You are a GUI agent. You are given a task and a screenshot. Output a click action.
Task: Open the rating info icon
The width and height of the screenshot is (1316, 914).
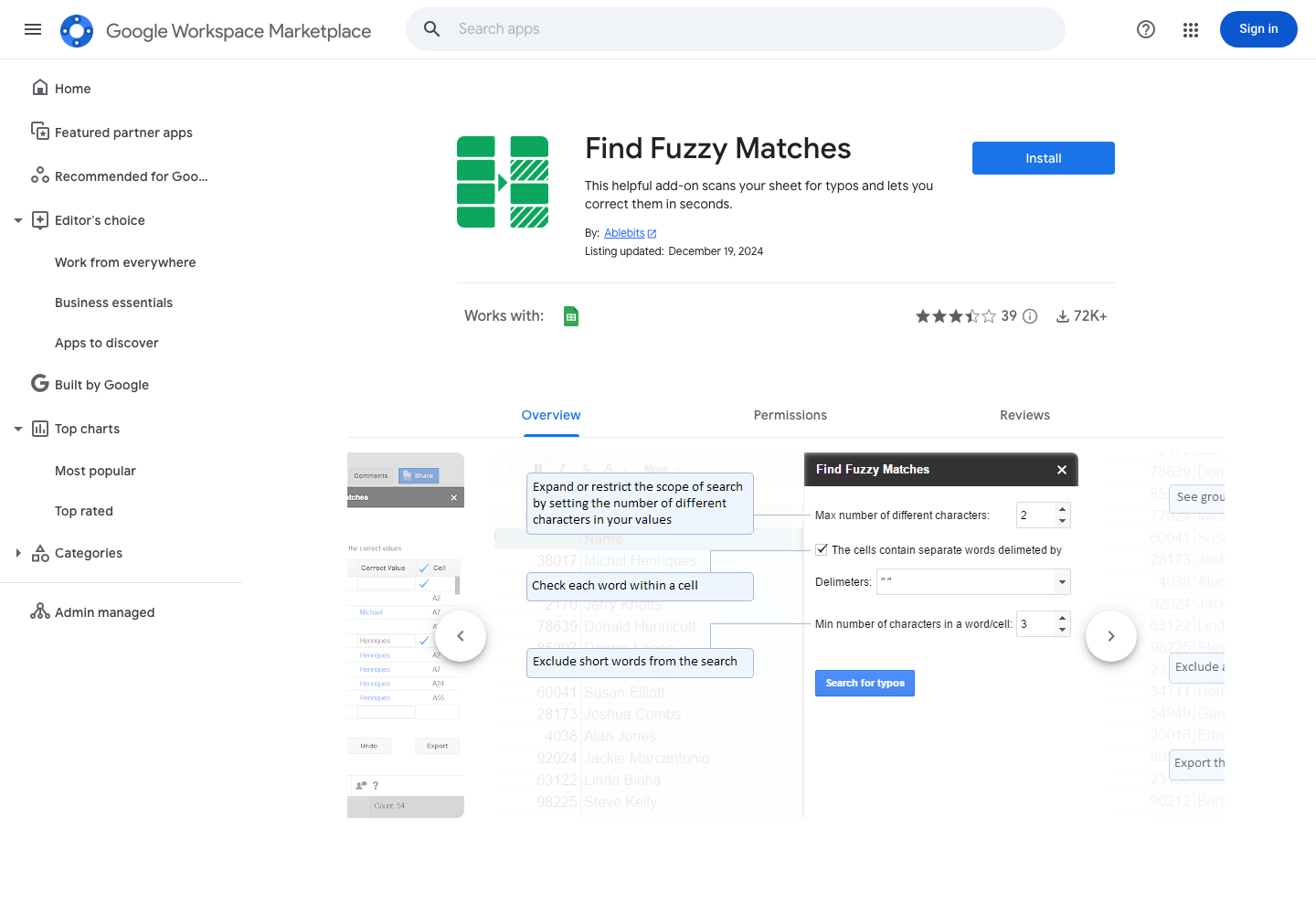pos(1030,316)
